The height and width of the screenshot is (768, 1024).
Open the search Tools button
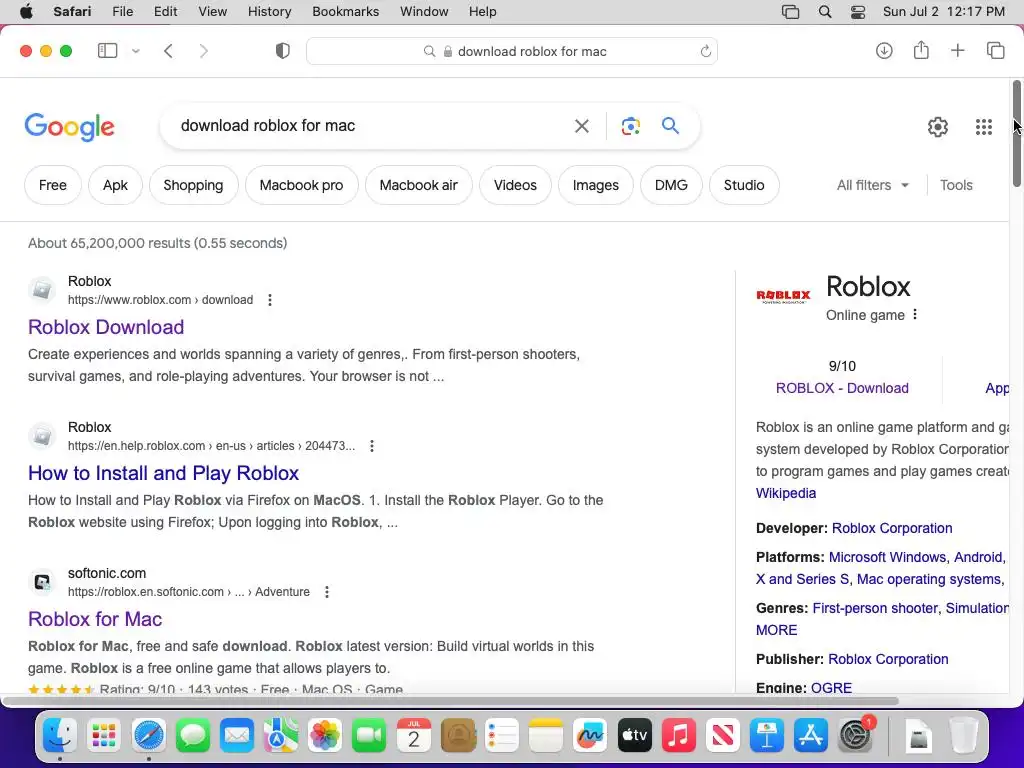click(x=956, y=185)
